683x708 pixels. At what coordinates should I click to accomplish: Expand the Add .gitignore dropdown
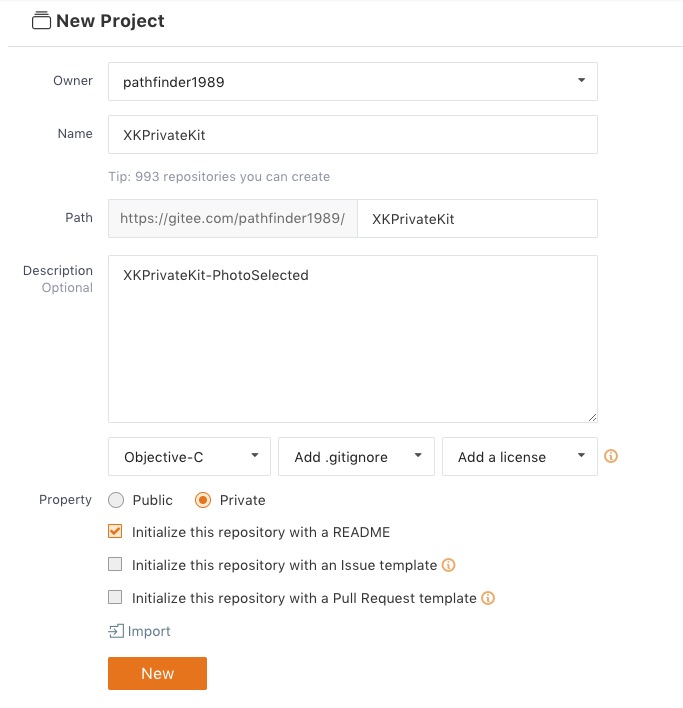(356, 456)
